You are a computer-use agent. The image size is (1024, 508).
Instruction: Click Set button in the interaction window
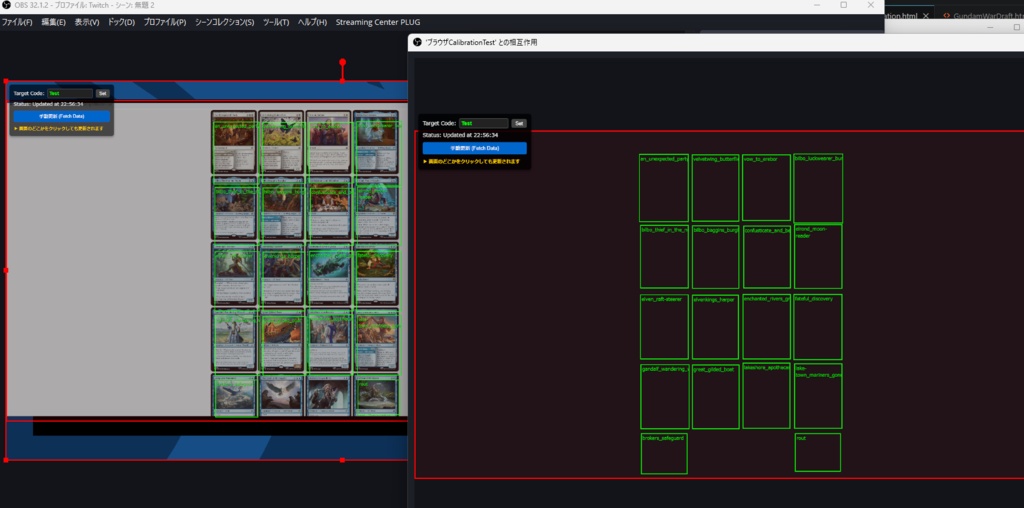pos(519,123)
